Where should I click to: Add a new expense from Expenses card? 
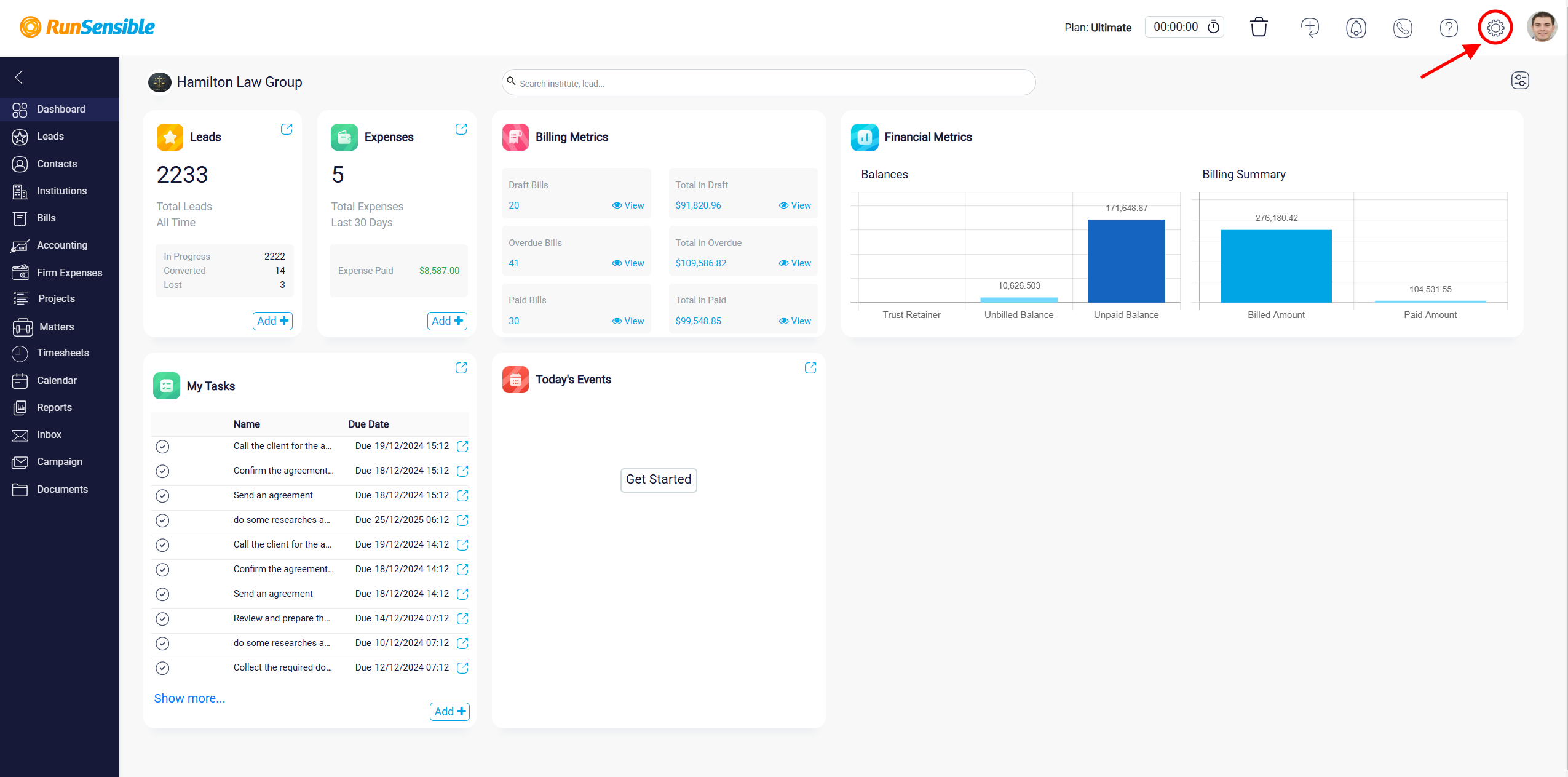[447, 321]
